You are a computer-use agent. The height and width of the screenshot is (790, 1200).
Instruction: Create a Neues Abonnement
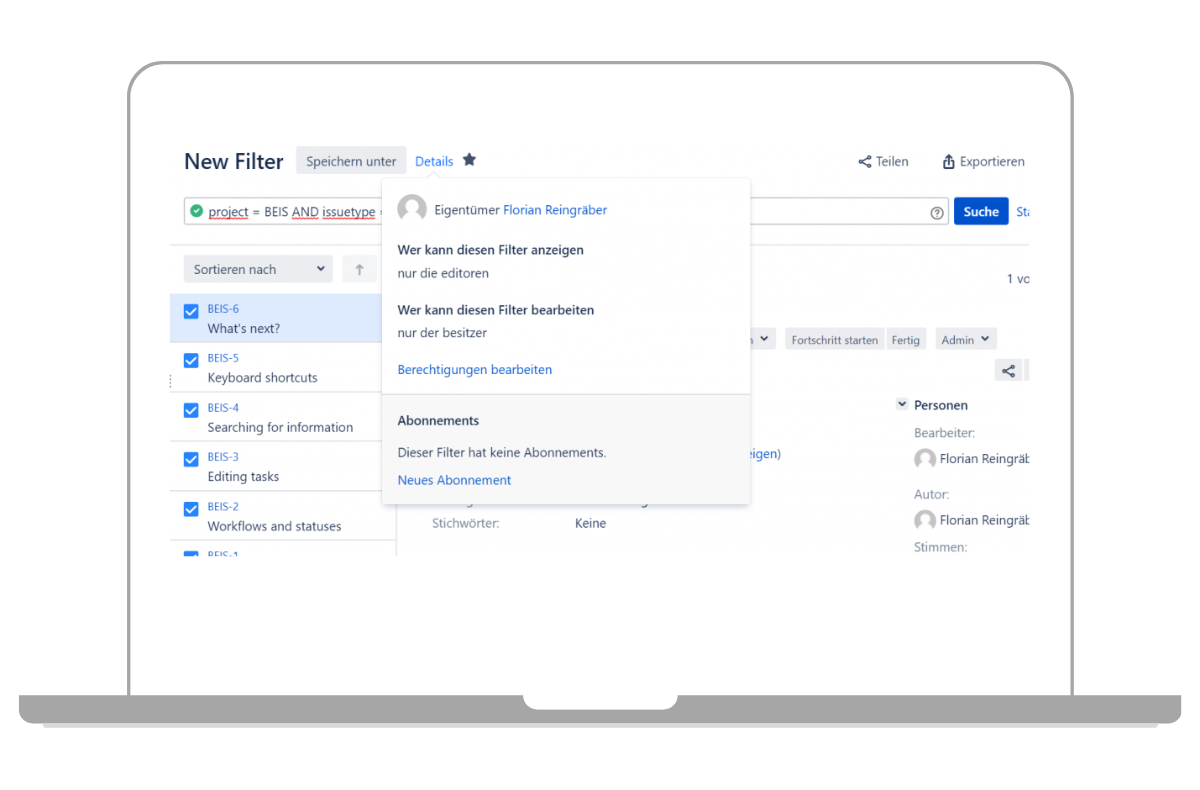pos(453,479)
